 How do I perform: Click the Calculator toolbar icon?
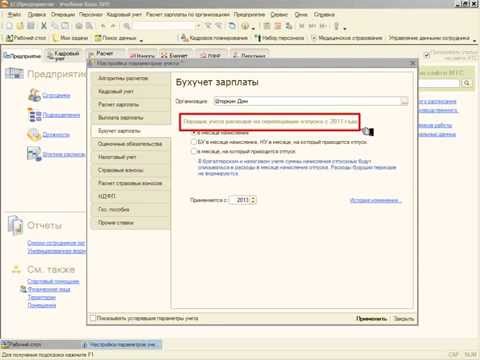coord(267,26)
